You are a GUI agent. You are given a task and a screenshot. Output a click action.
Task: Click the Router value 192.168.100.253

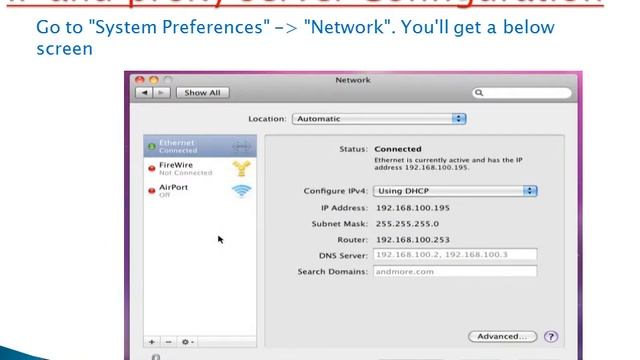(x=413, y=240)
